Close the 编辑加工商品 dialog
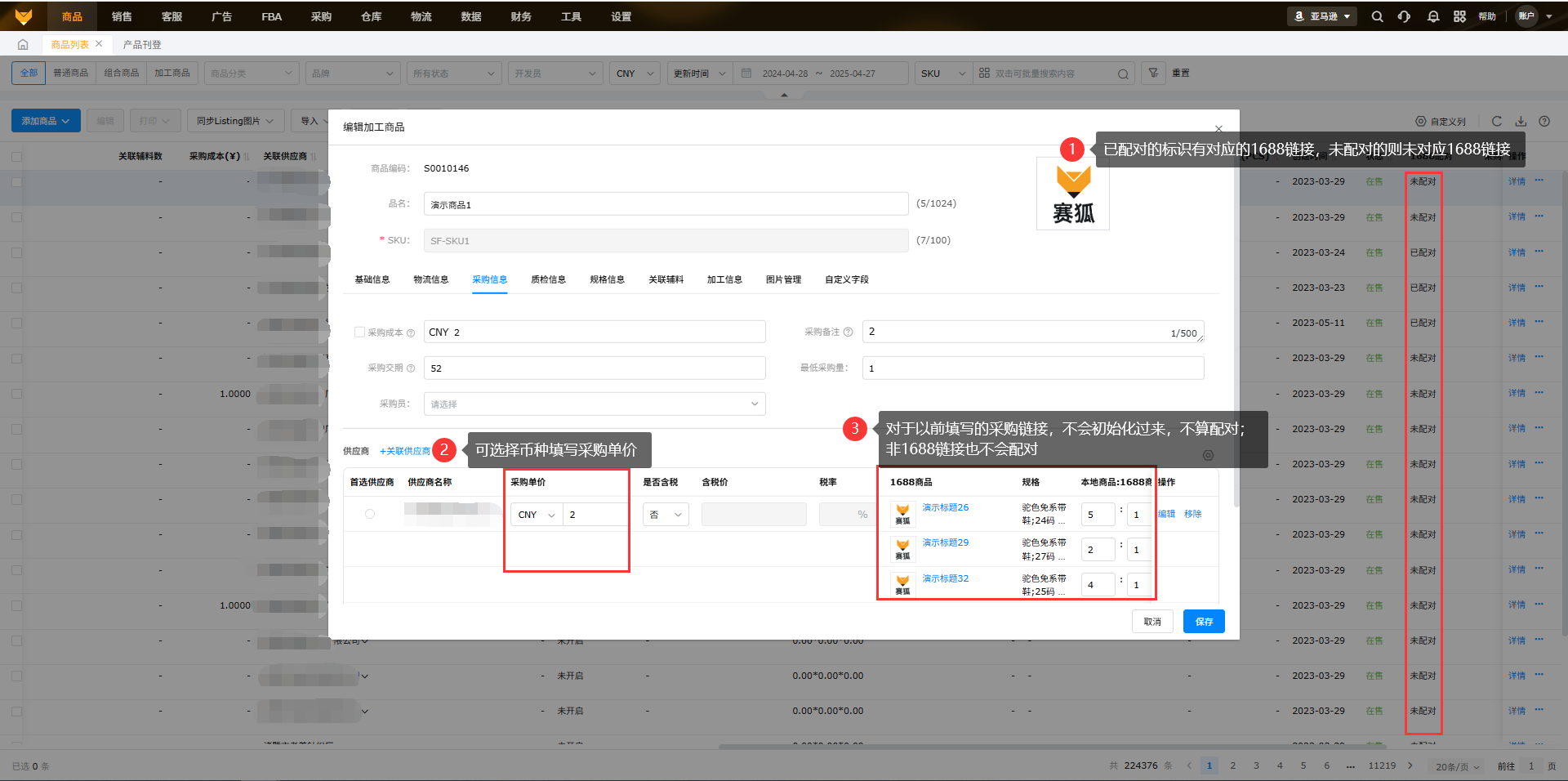1568x781 pixels. (1218, 128)
